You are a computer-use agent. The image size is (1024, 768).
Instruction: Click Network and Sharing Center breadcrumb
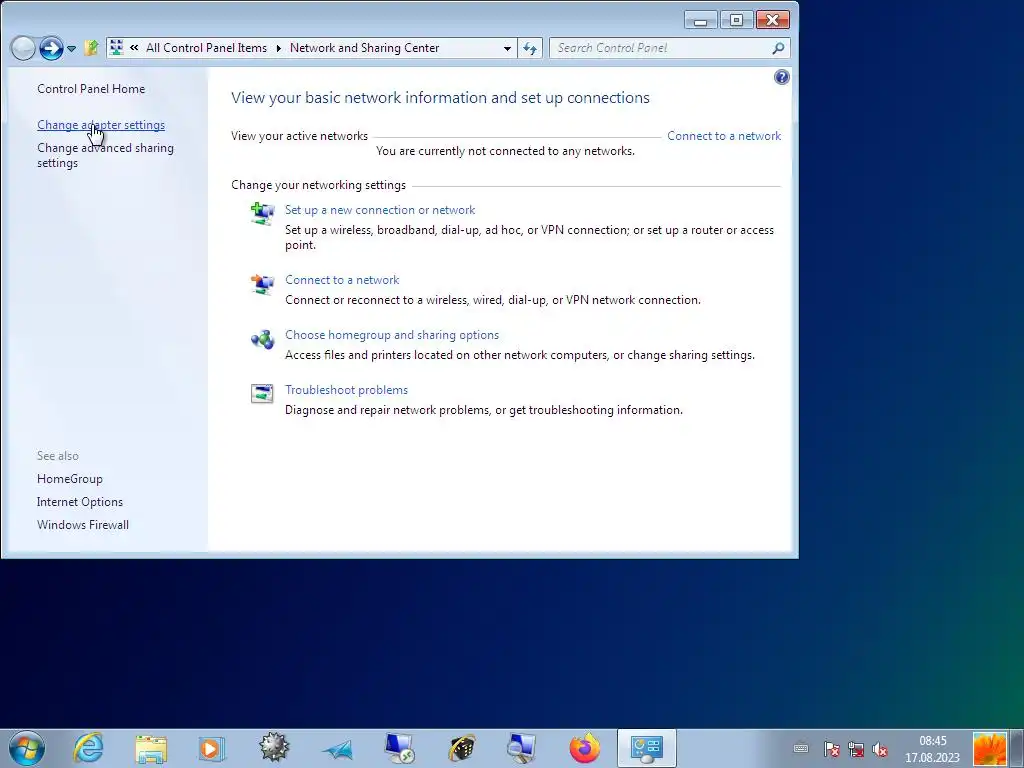click(364, 48)
